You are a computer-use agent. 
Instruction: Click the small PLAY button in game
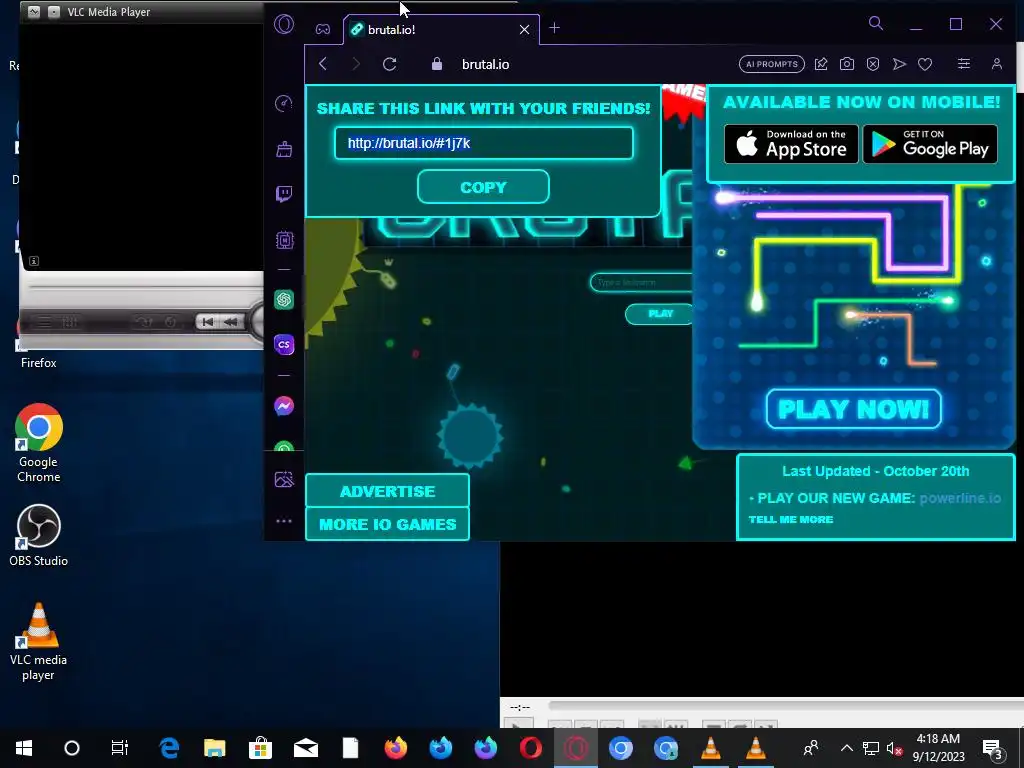pos(660,314)
